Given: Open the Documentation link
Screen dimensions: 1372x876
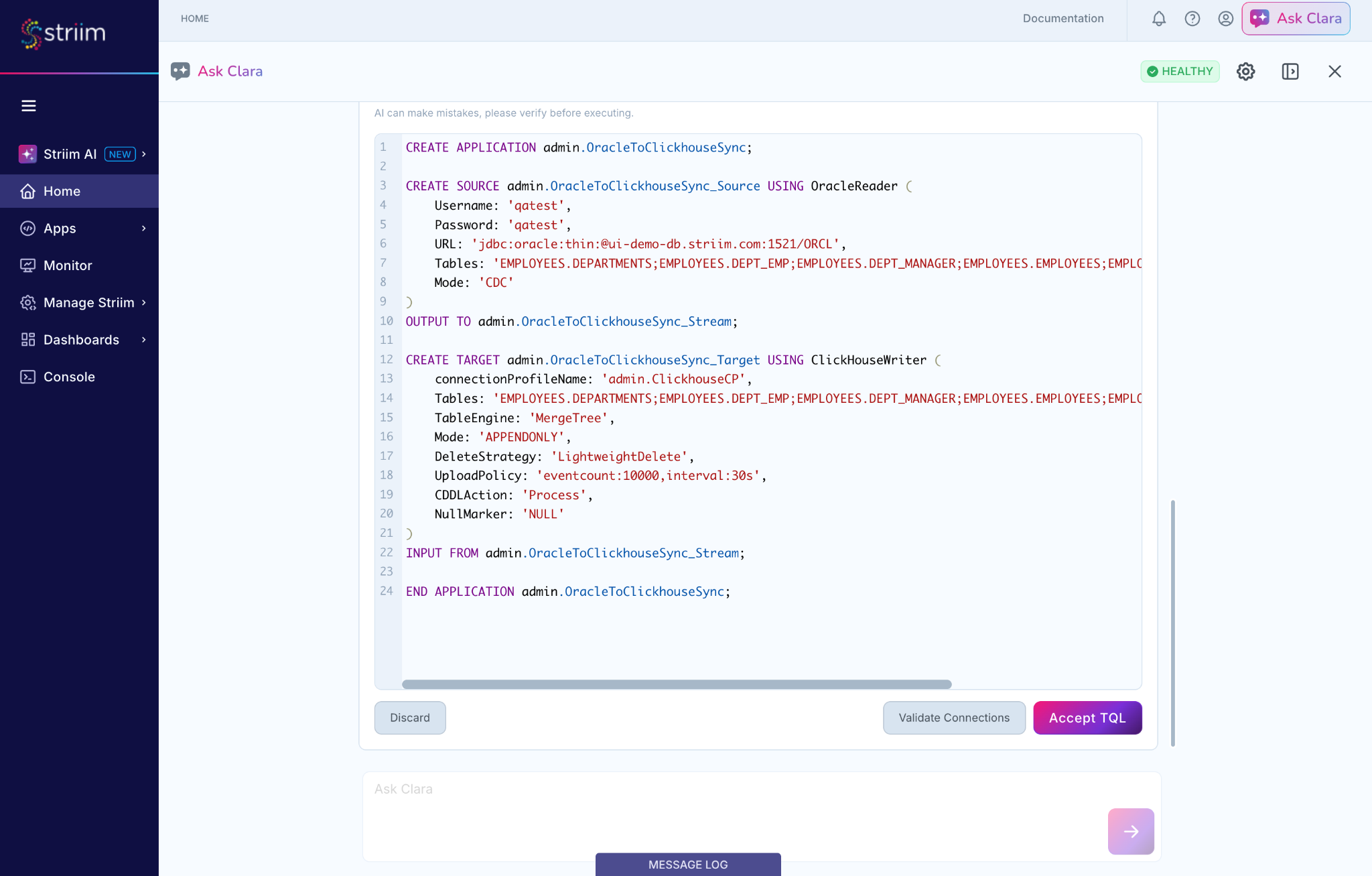Looking at the screenshot, I should [1063, 19].
